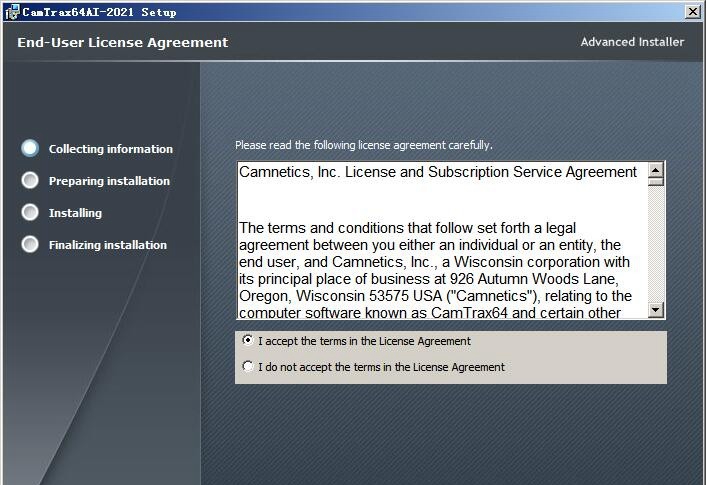Click the license scrollbar up arrow
706x485 pixels.
[x=656, y=170]
